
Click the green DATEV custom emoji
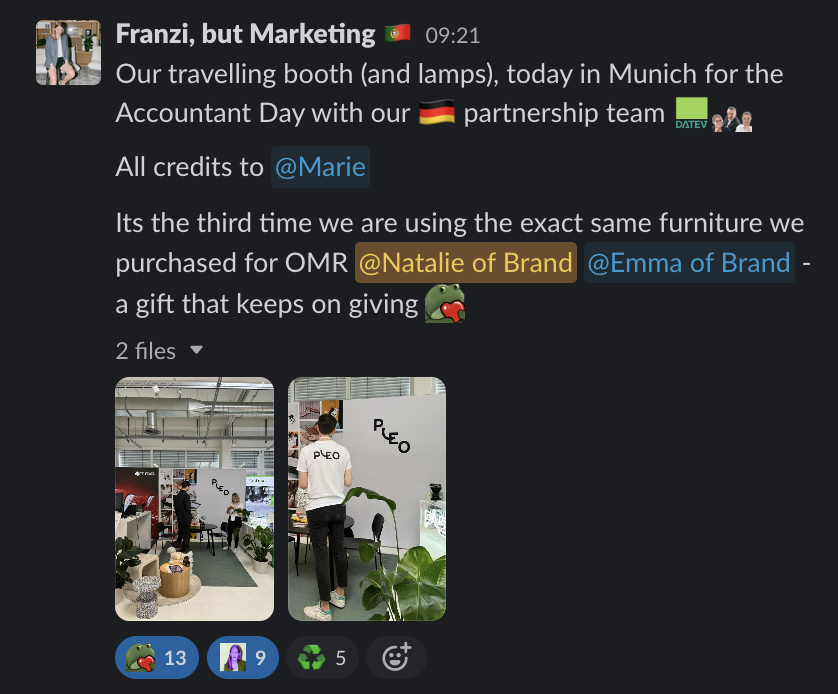692,113
